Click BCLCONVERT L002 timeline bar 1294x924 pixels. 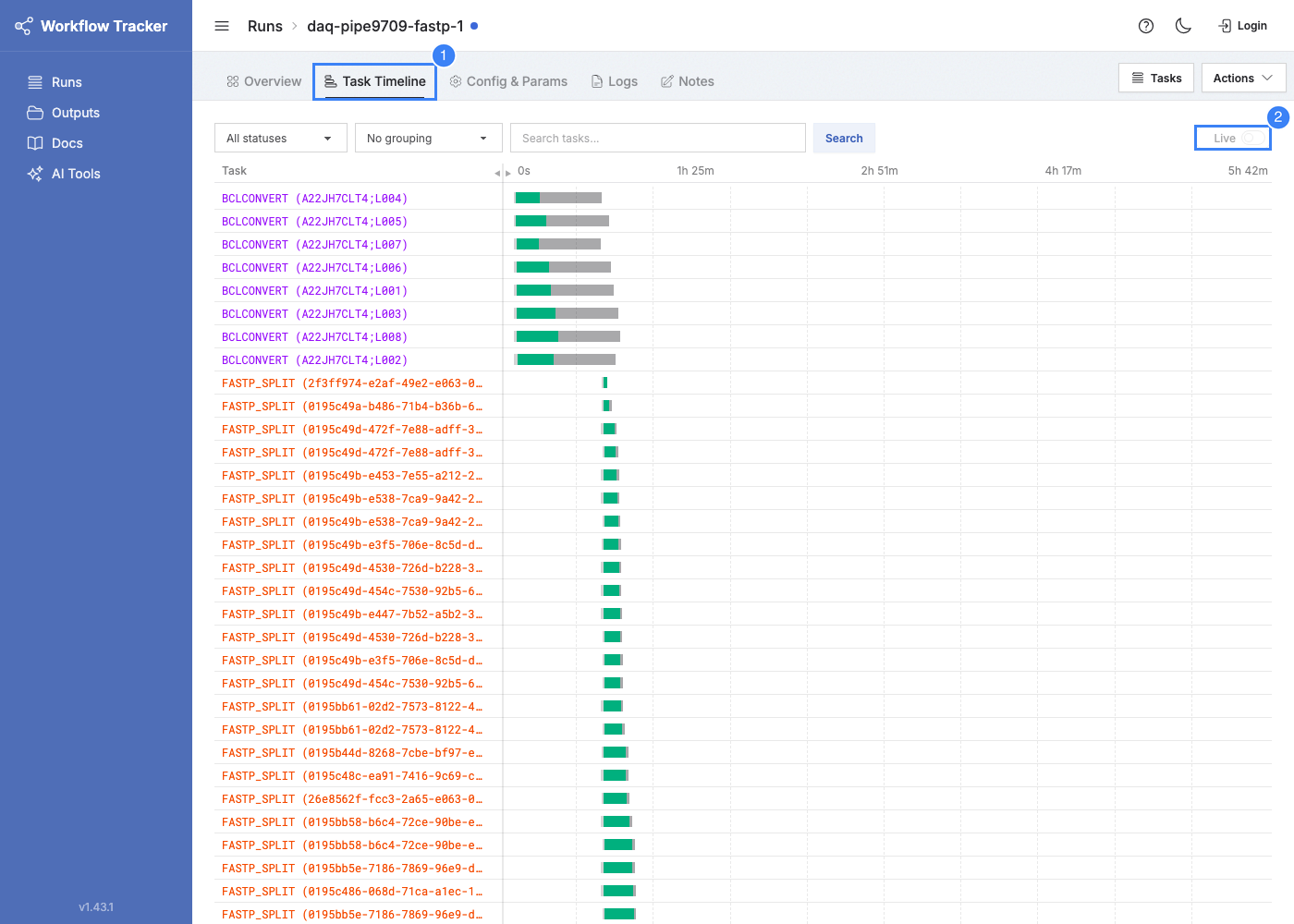(x=565, y=359)
